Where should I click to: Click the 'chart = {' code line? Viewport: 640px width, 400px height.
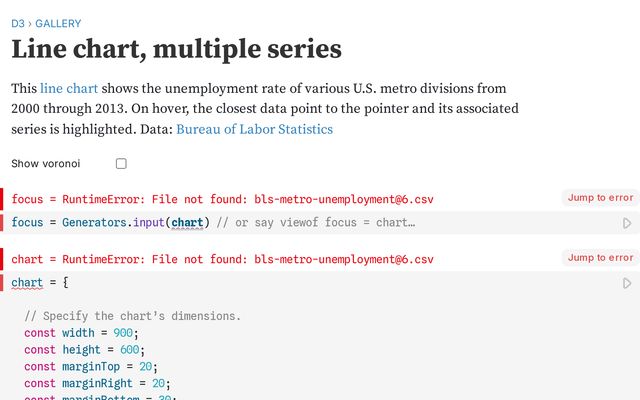40,283
